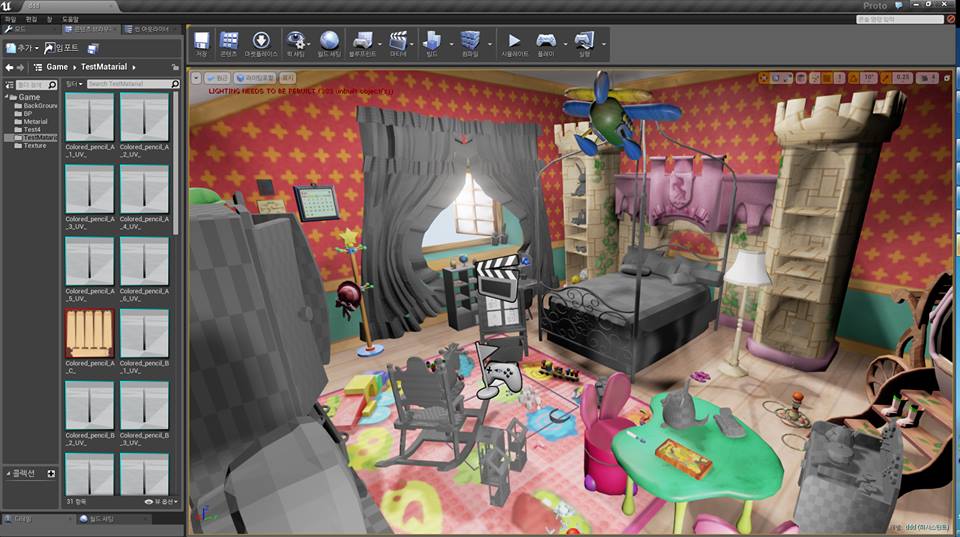This screenshot has width=960, height=537.
Task: Open the Filters dropdown in content browser
Action: [74, 84]
